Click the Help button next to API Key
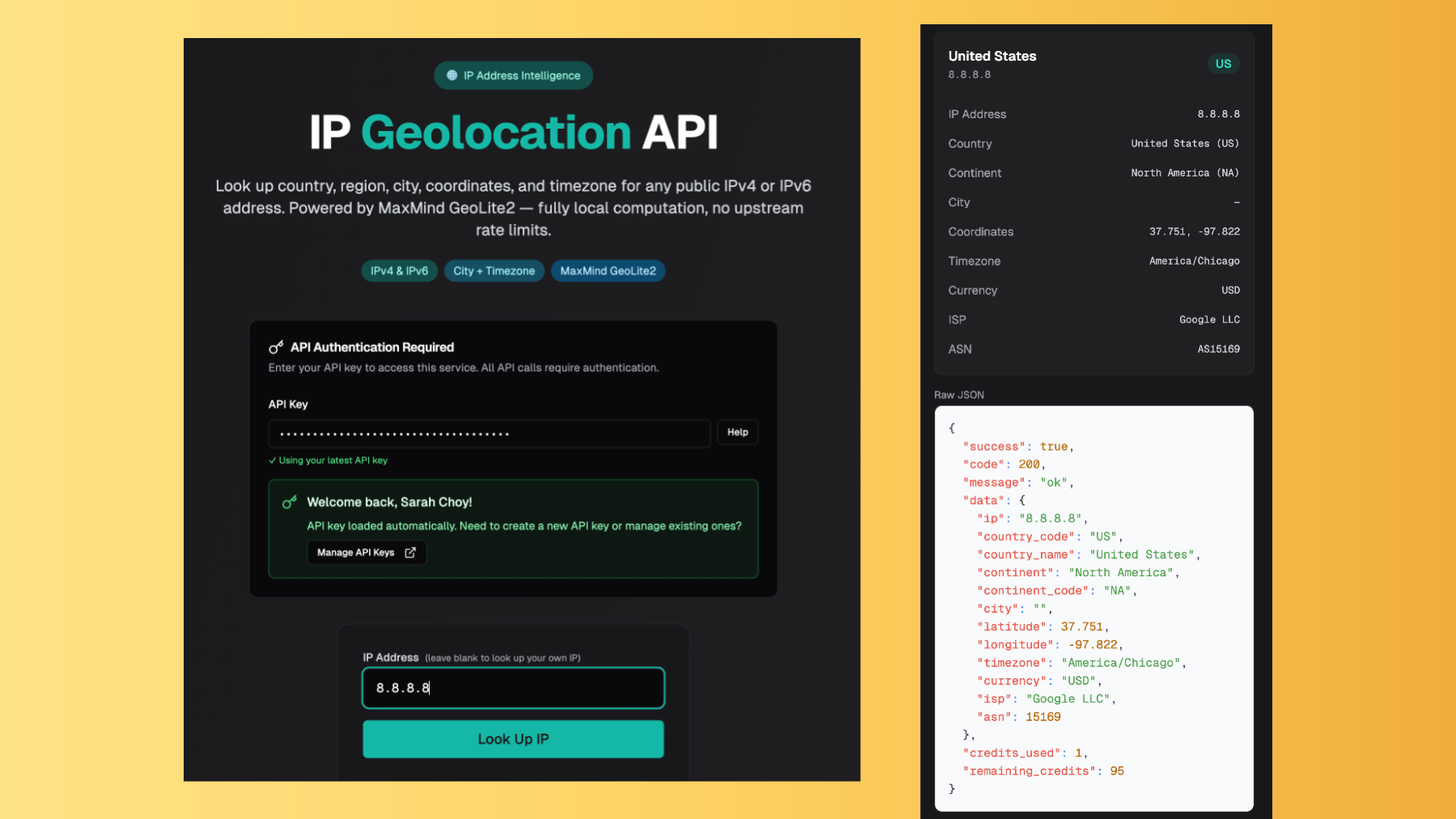The height and width of the screenshot is (819, 1456). coord(736,432)
